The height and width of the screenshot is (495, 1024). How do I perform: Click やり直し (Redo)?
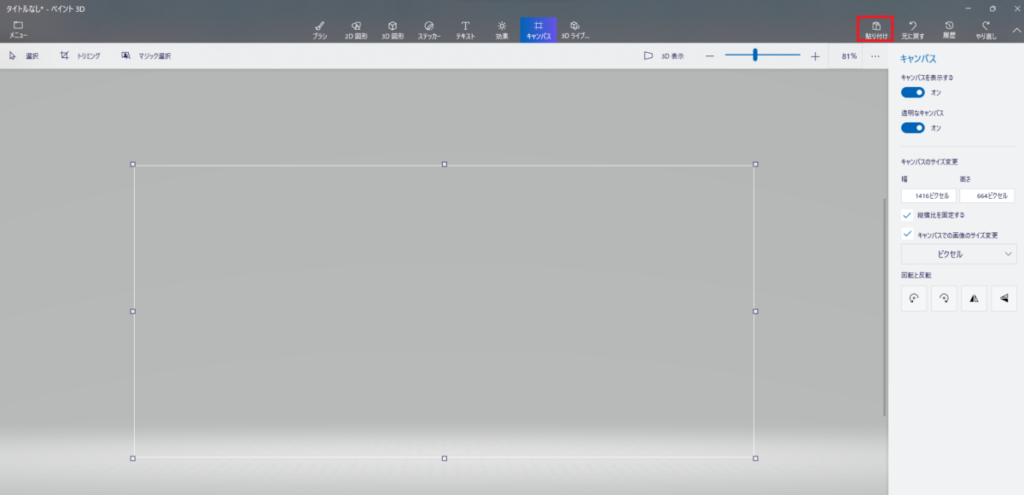coord(985,30)
